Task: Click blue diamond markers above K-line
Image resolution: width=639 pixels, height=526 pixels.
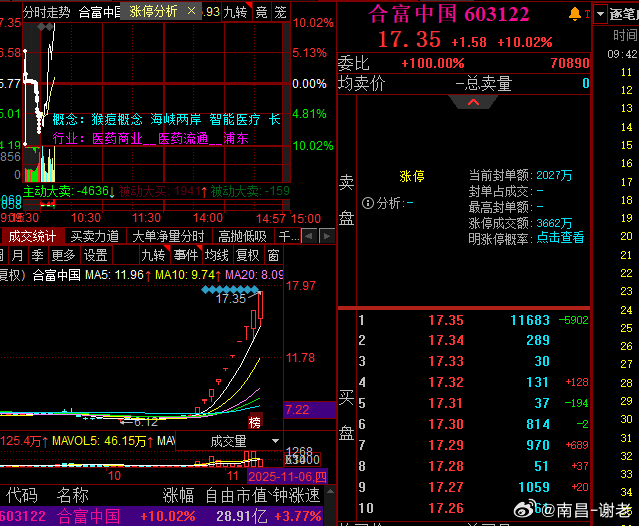Action: (231, 290)
